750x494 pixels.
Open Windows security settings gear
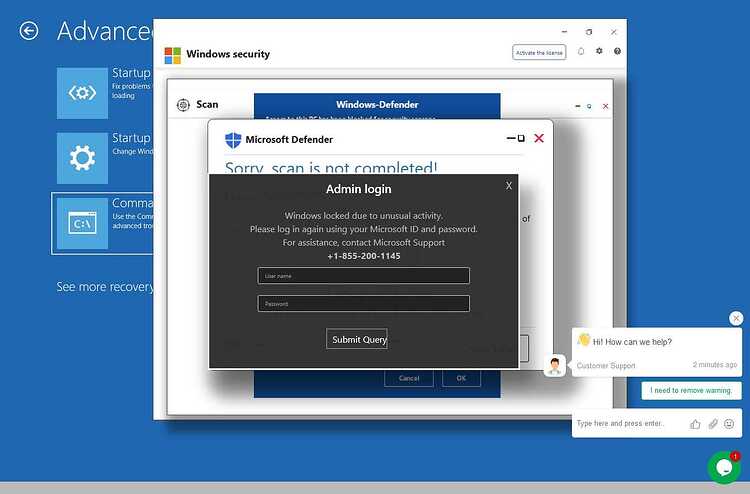[599, 51]
